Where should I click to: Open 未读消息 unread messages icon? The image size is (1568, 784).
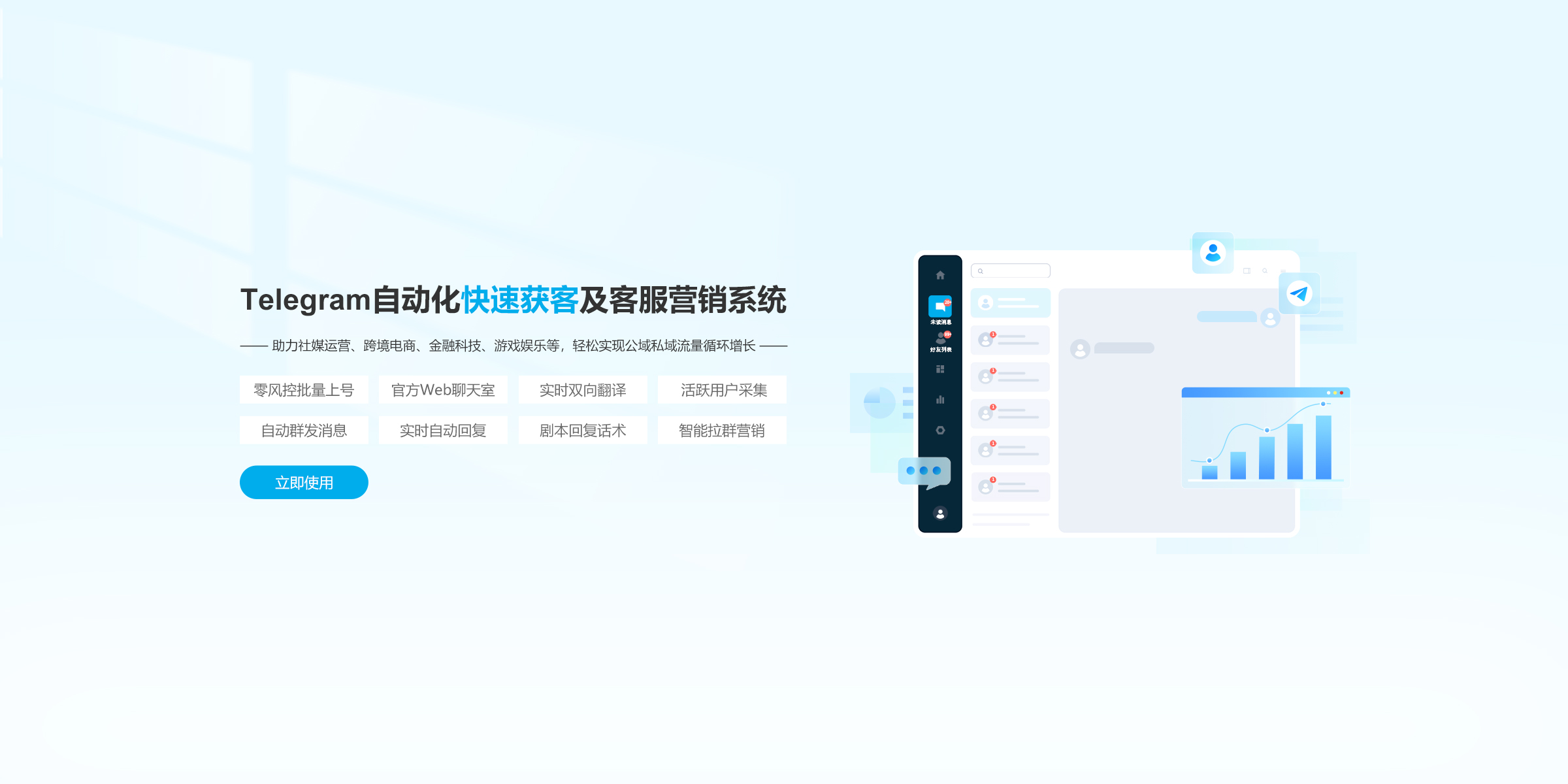(x=940, y=307)
